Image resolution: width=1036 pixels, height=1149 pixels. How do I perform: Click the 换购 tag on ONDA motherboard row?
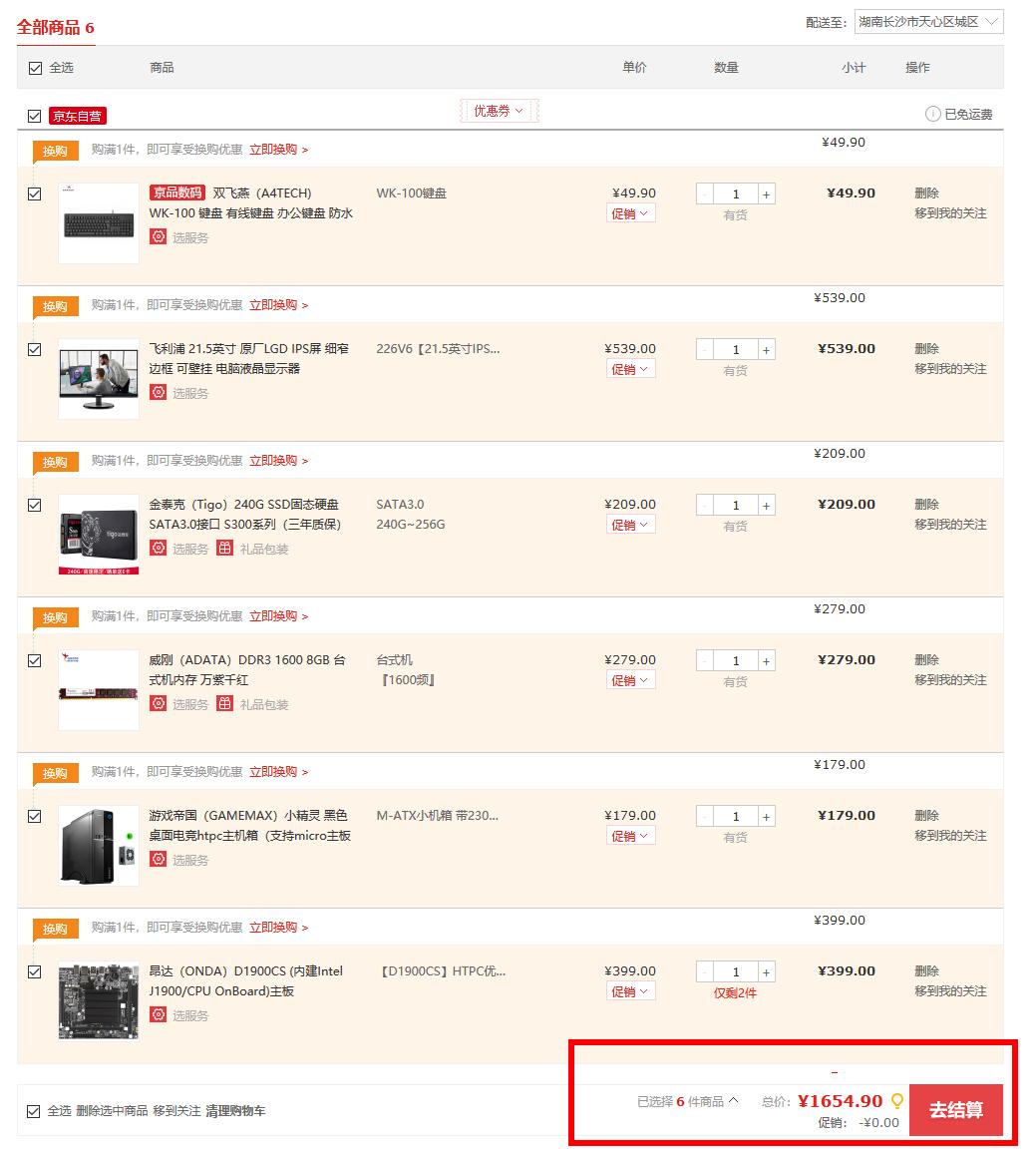point(55,929)
